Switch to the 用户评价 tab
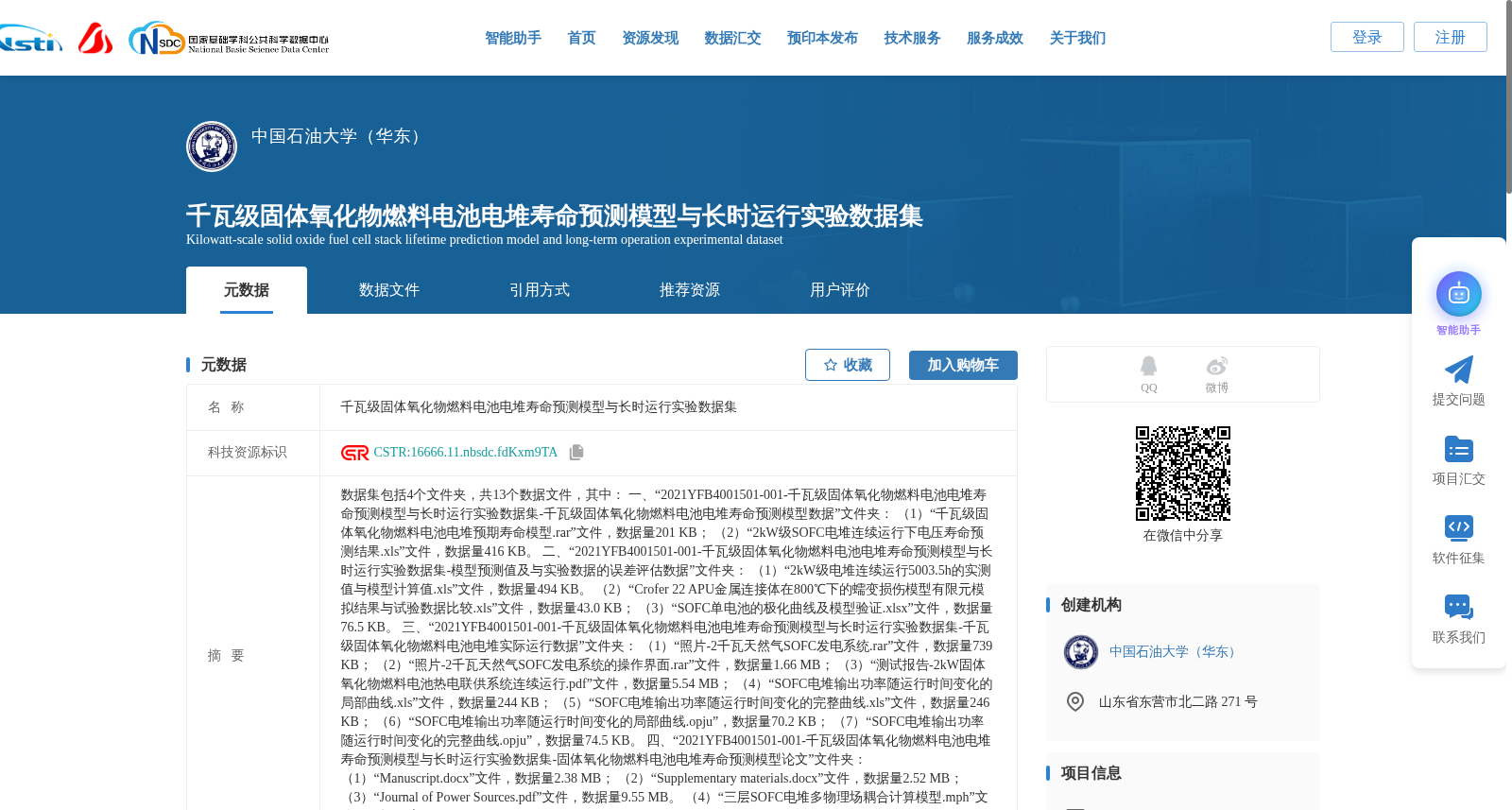The height and width of the screenshot is (810, 1512). click(x=840, y=290)
